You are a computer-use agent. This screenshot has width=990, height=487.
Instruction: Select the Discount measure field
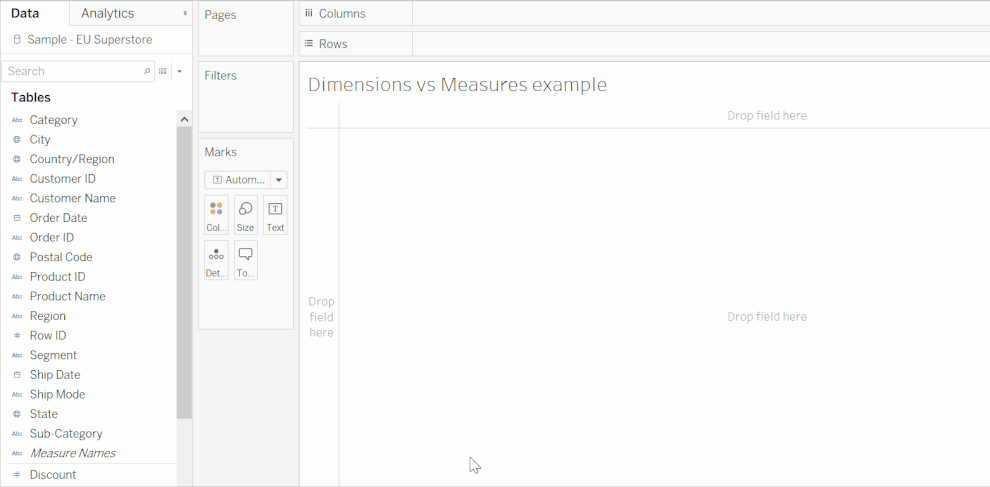[x=53, y=475]
